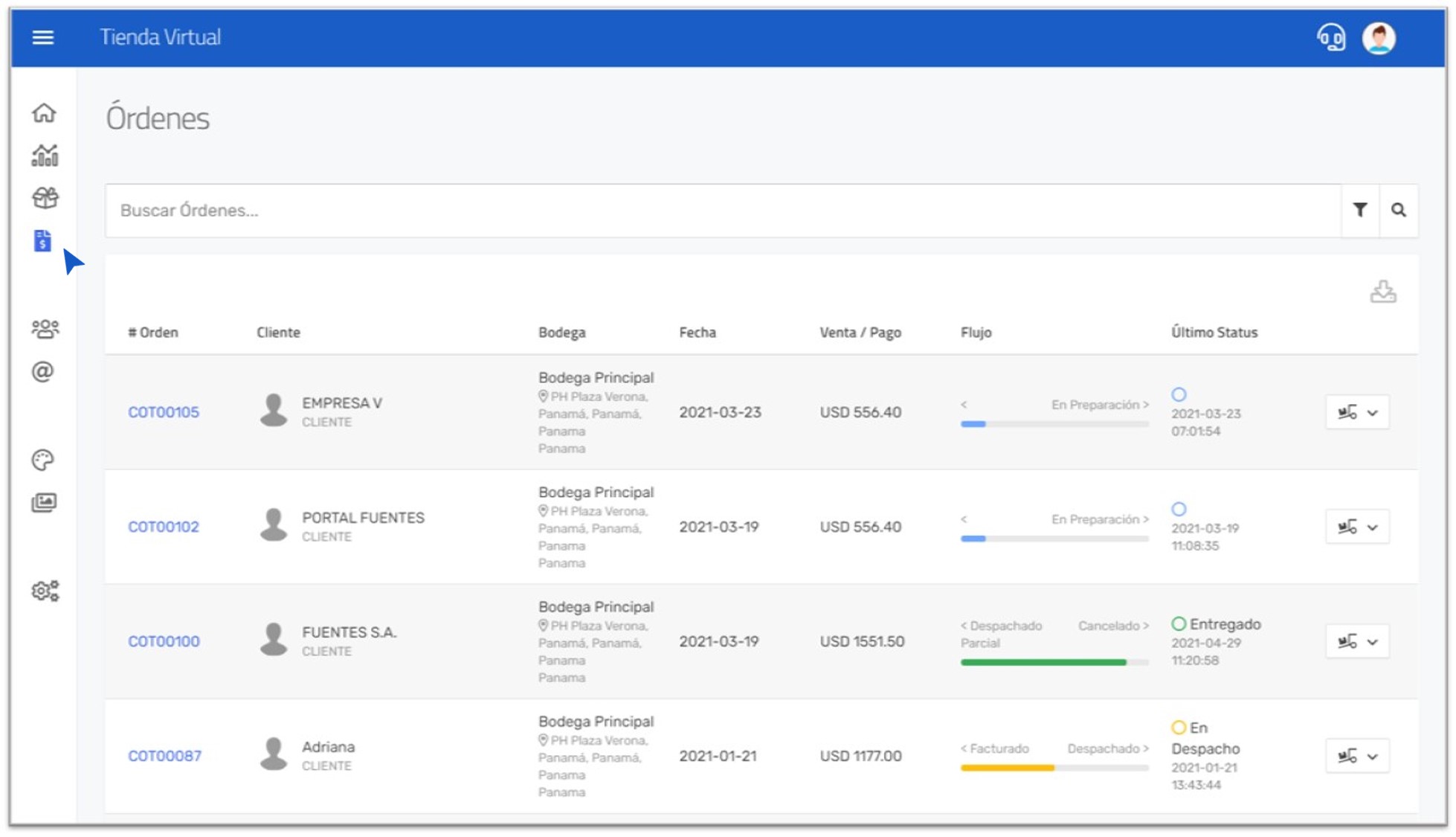Open order COT00105
Screen dimensions: 1456x837
164,412
